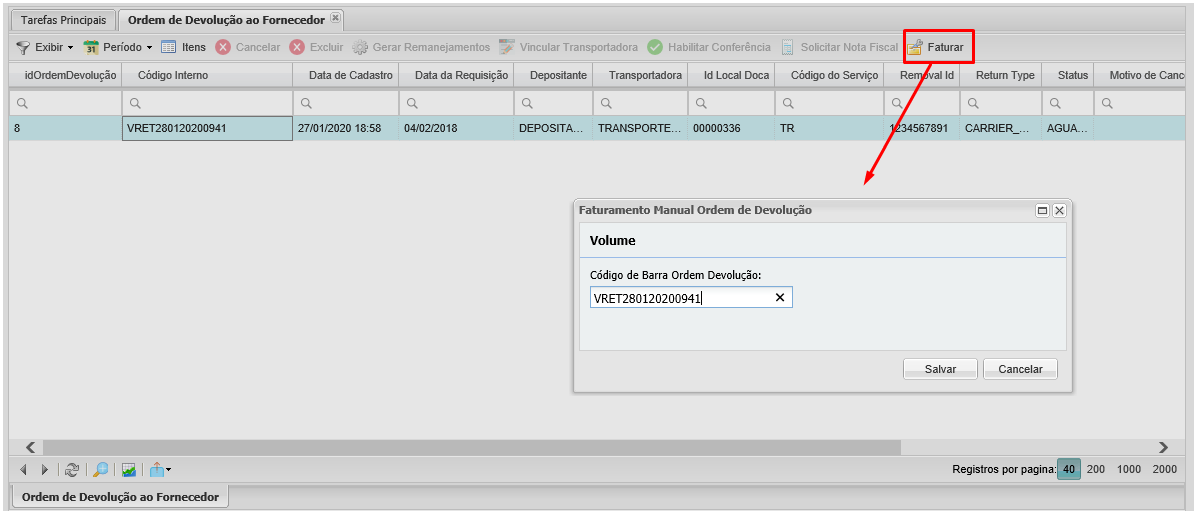Sort by Data da Requisição column
This screenshot has width=1197, height=513.
[x=457, y=76]
